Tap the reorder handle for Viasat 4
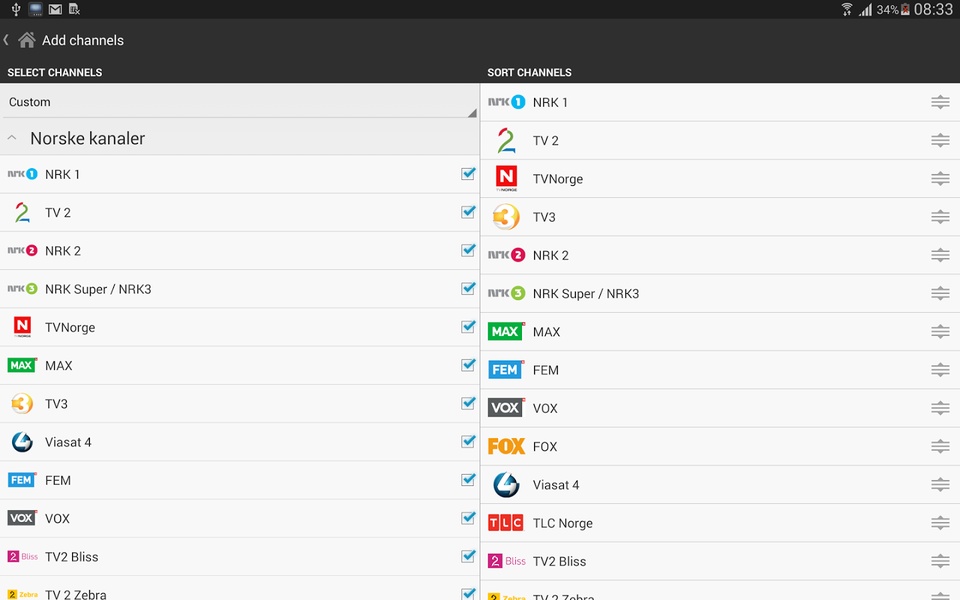960x600 pixels. click(x=940, y=485)
